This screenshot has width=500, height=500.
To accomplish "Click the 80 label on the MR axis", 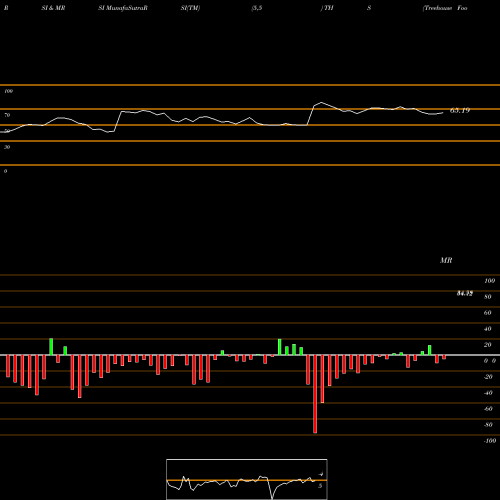I will click(x=488, y=297).
